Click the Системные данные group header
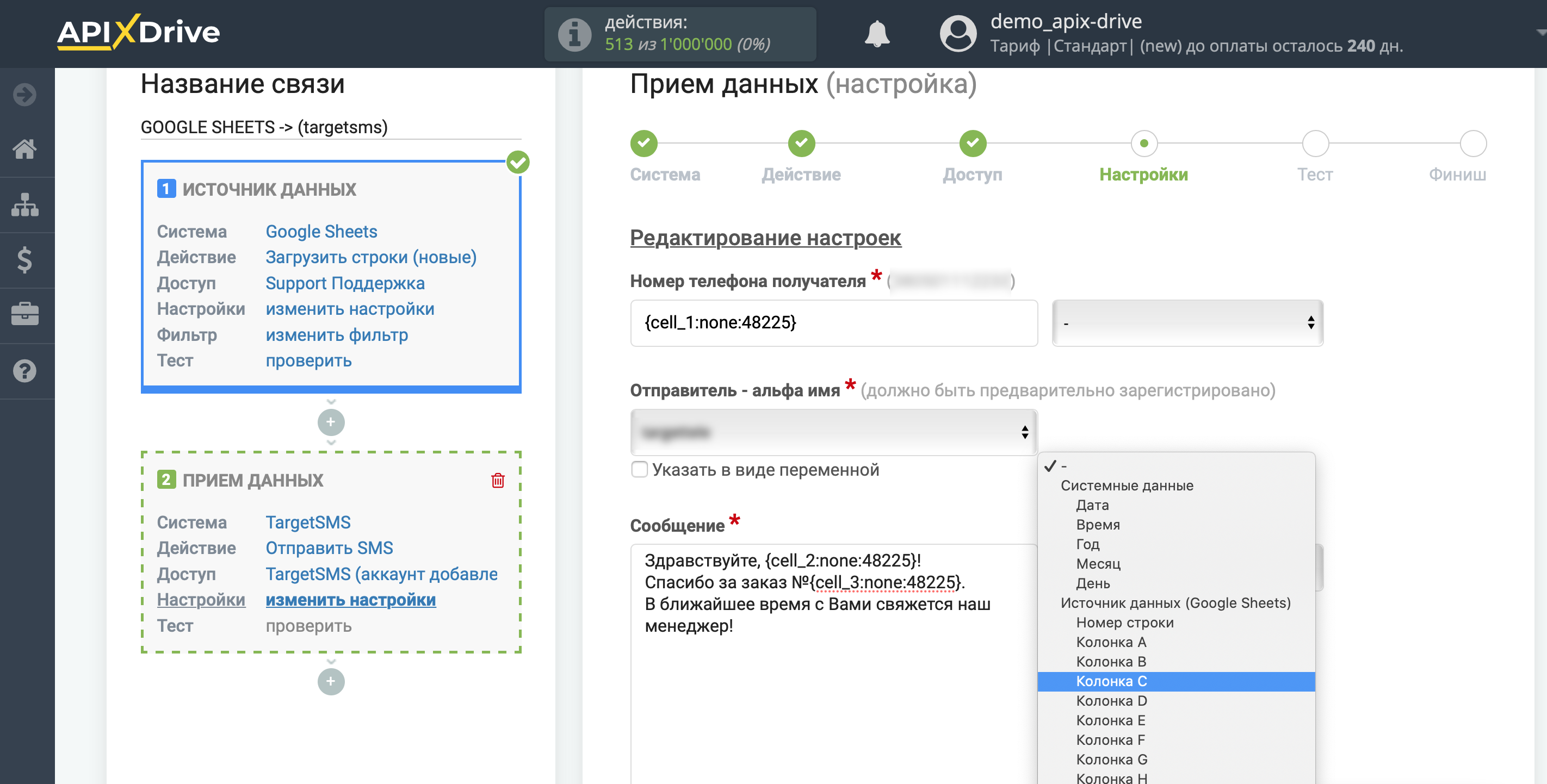The height and width of the screenshot is (784, 1547). tap(1127, 485)
